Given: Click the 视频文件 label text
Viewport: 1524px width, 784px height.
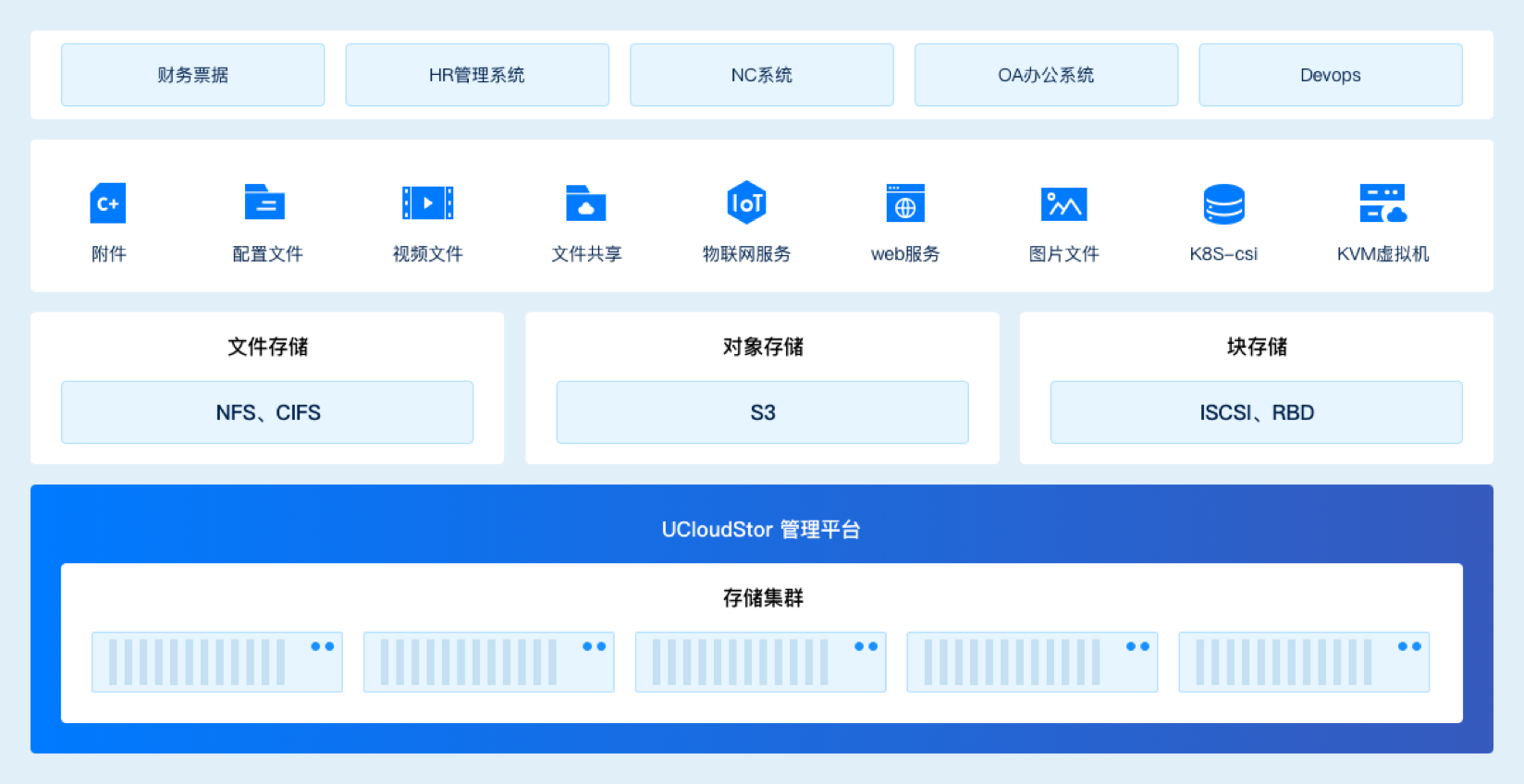Looking at the screenshot, I should (x=427, y=254).
